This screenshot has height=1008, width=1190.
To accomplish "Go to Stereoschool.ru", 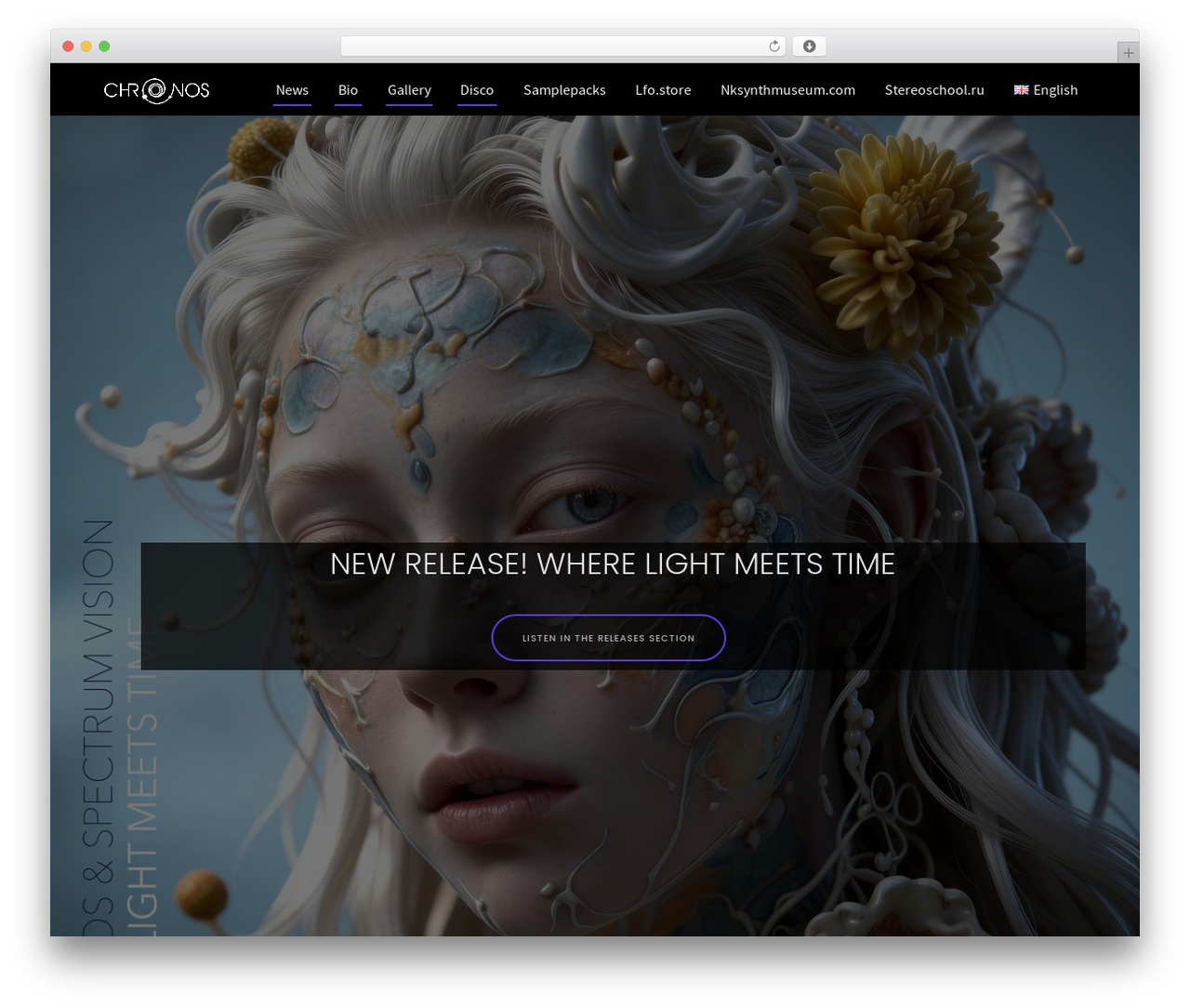I will click(x=934, y=90).
